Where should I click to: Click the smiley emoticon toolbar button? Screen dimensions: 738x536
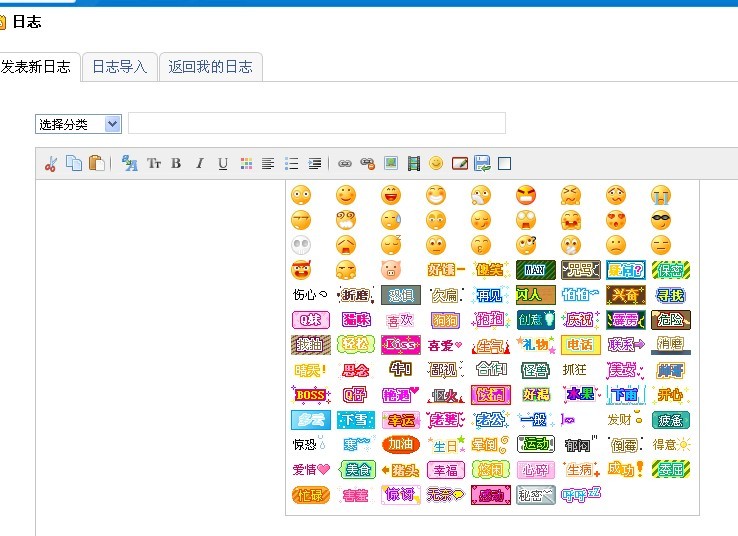(436, 163)
